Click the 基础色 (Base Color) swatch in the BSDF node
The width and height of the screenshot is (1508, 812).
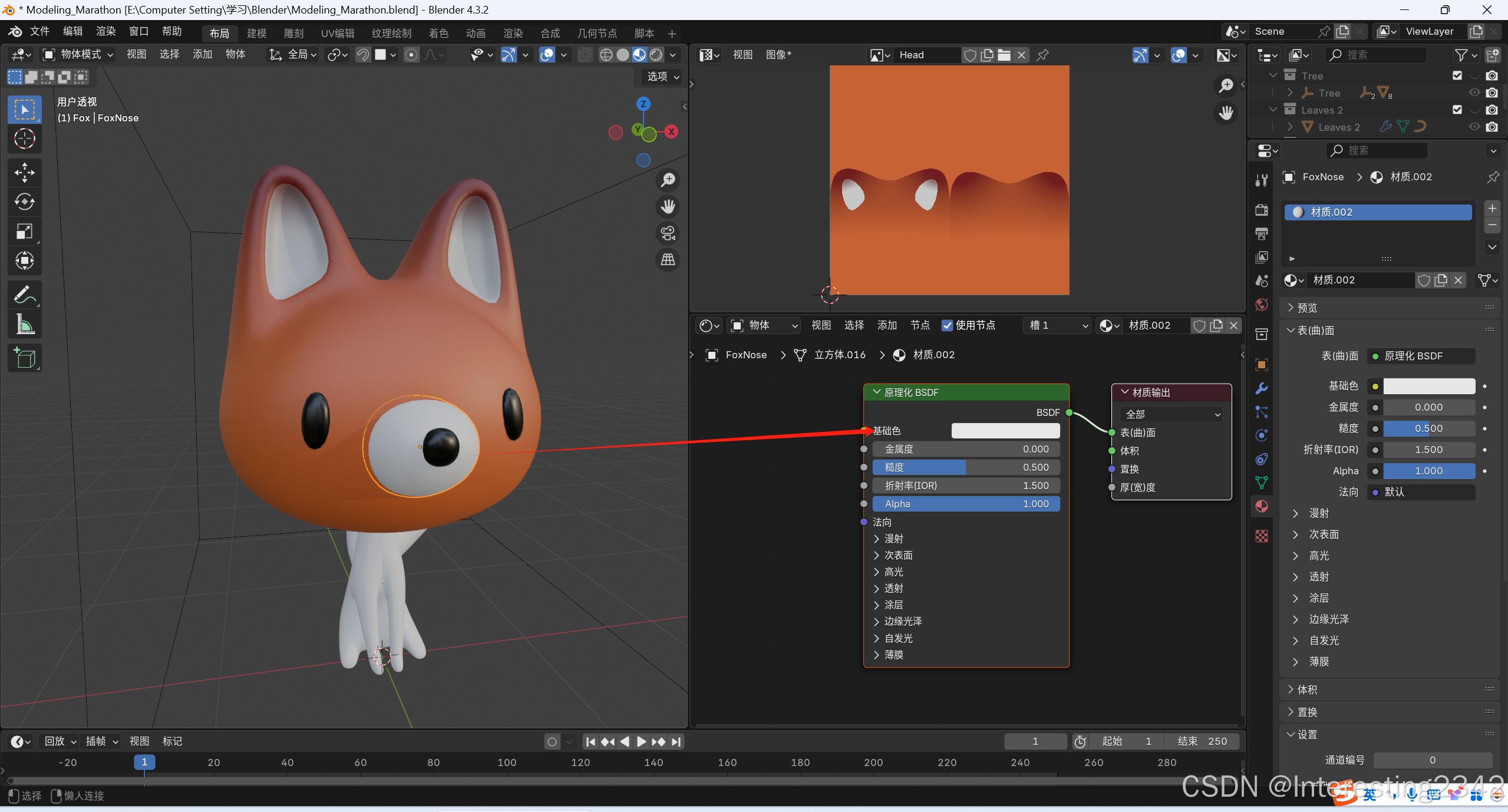[x=1005, y=431]
